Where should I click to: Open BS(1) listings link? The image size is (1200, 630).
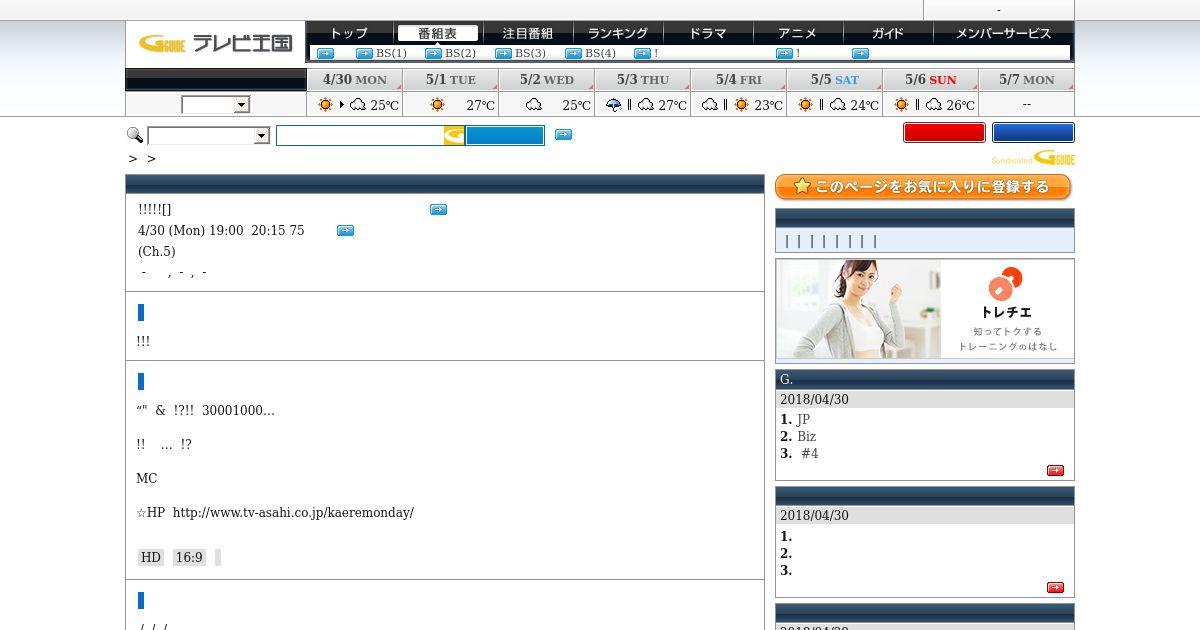[391, 53]
